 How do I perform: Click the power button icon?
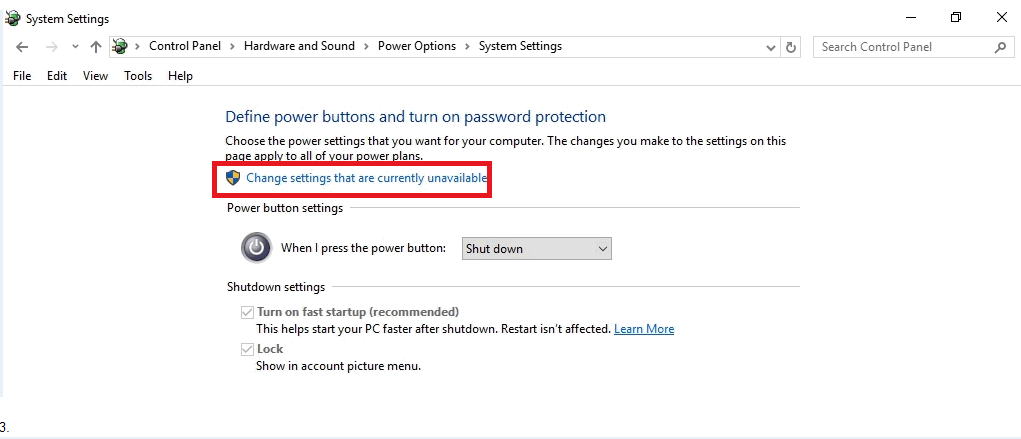pyautogui.click(x=257, y=248)
